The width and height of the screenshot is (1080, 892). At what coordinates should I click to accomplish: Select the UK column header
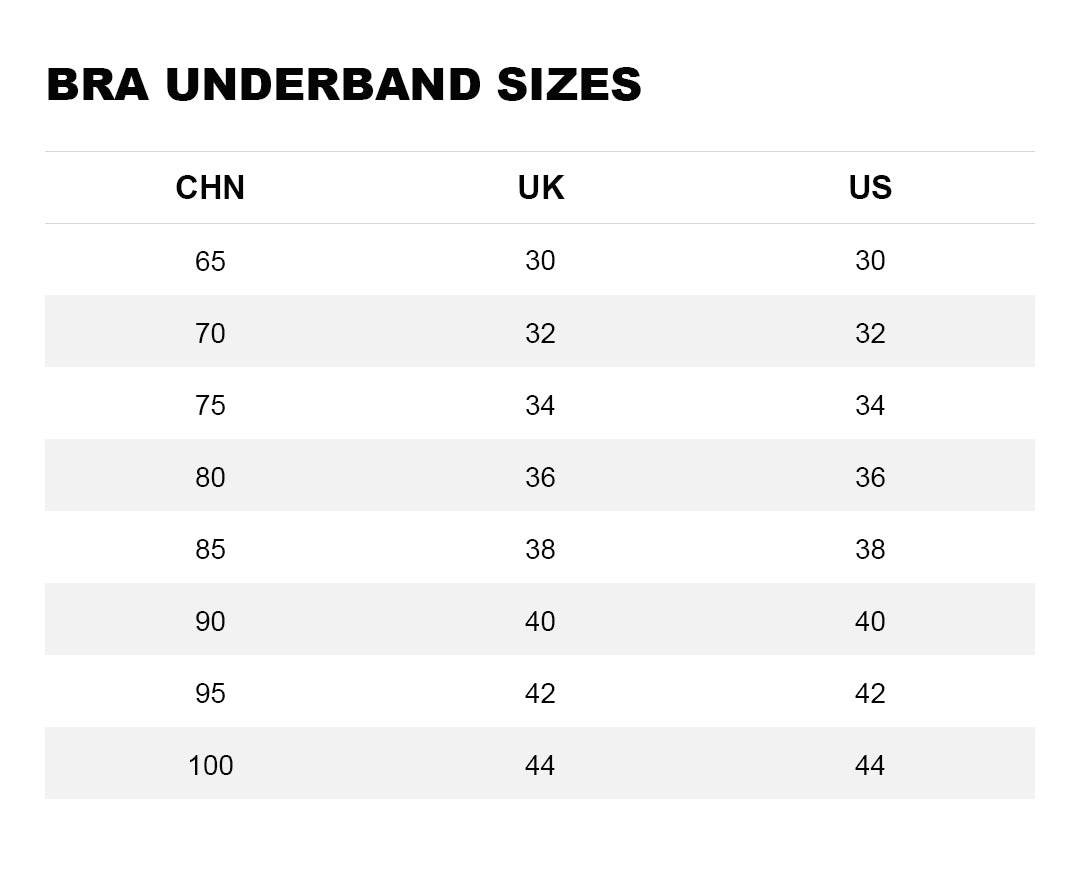pyautogui.click(x=540, y=188)
